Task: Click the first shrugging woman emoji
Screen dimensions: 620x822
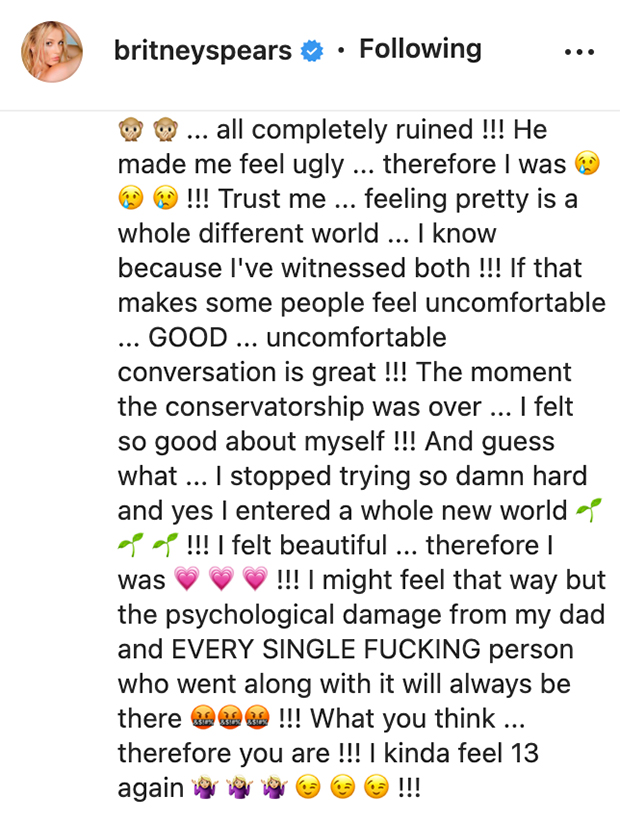Action: point(205,787)
